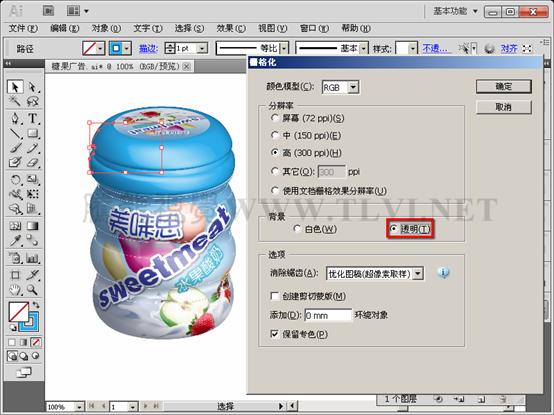This screenshot has height=415, width=554.
Task: Open stroke color swatch dropdown arrow
Action: tap(127, 48)
